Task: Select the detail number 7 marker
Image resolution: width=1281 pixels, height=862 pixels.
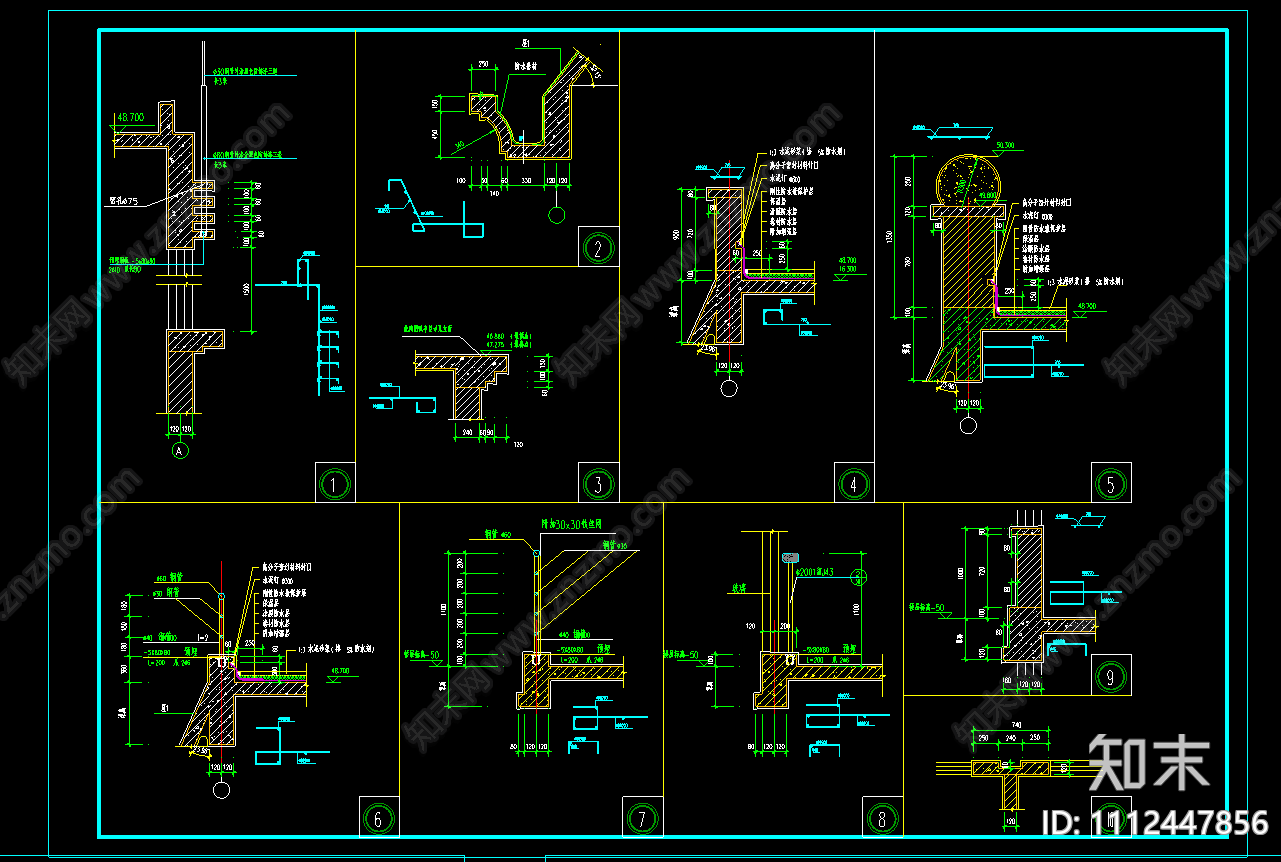Action: click(642, 819)
